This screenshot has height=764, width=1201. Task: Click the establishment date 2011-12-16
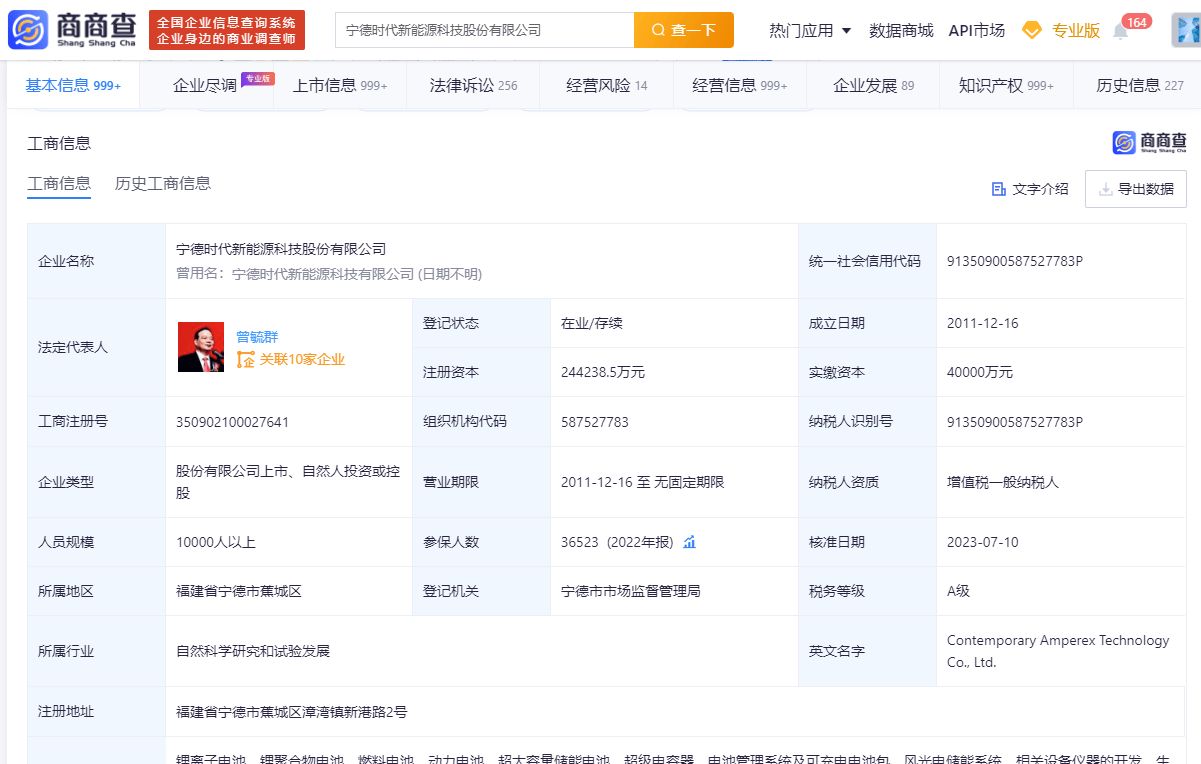coord(983,323)
